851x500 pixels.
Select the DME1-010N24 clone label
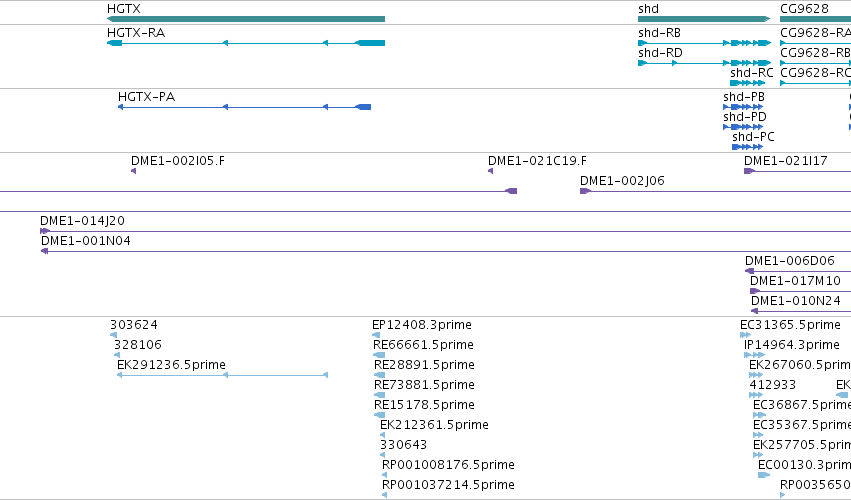[x=796, y=301]
